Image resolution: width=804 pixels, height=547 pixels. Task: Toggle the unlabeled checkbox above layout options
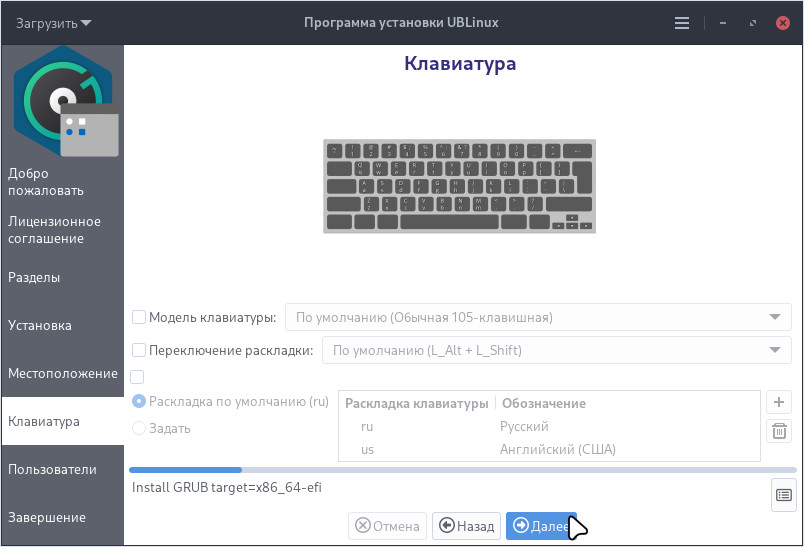click(x=137, y=377)
